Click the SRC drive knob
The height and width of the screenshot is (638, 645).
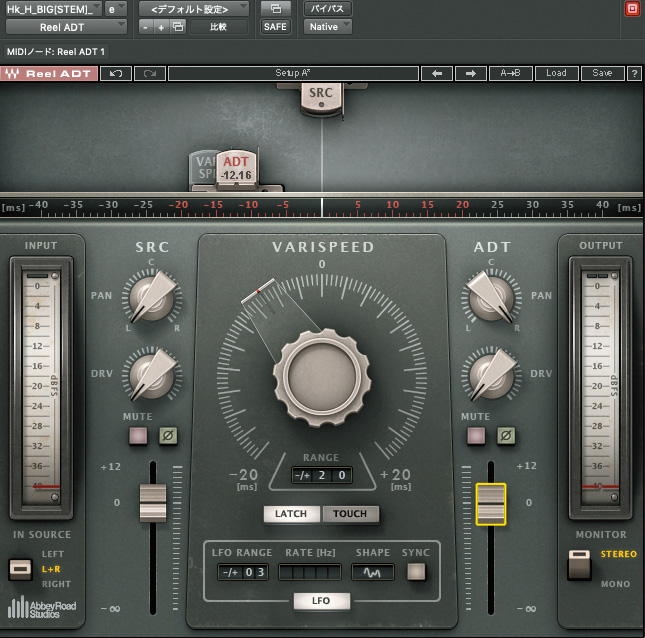pos(152,375)
